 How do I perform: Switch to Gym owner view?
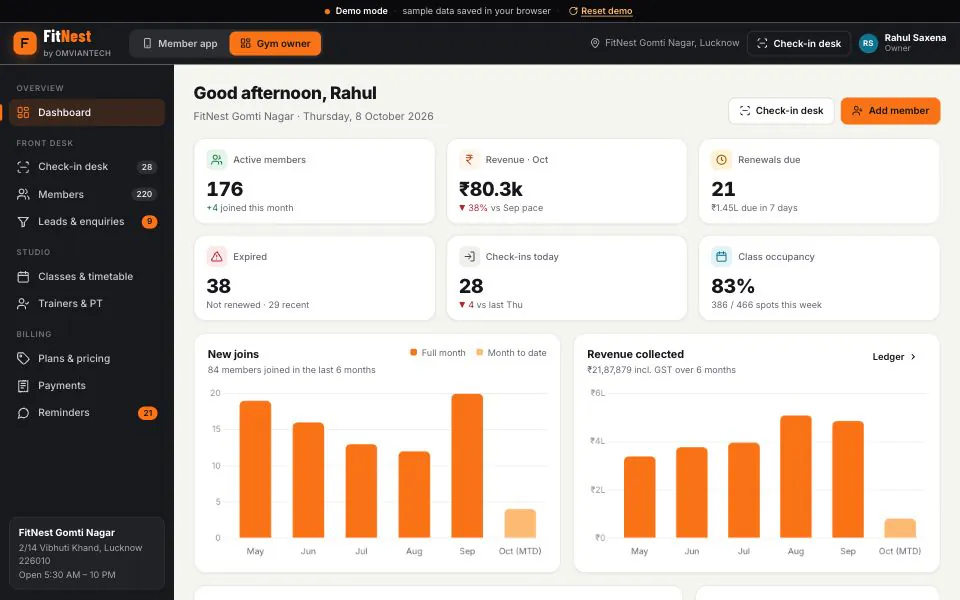pyautogui.click(x=275, y=43)
